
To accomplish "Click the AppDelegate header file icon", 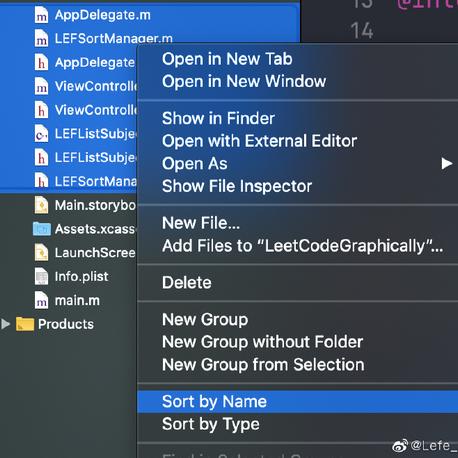I will (41, 63).
